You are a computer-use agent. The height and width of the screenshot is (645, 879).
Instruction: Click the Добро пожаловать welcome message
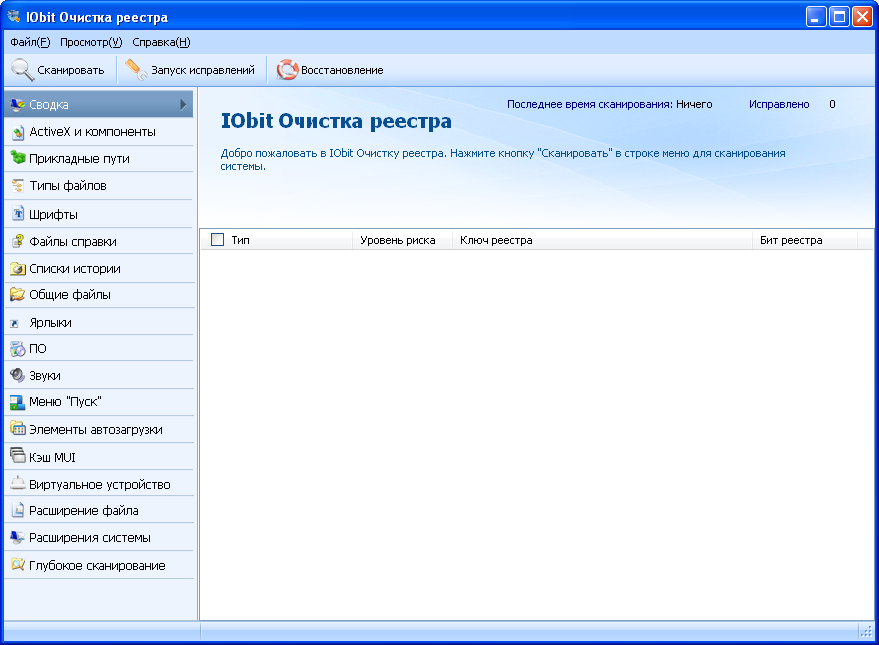pyautogui.click(x=503, y=159)
